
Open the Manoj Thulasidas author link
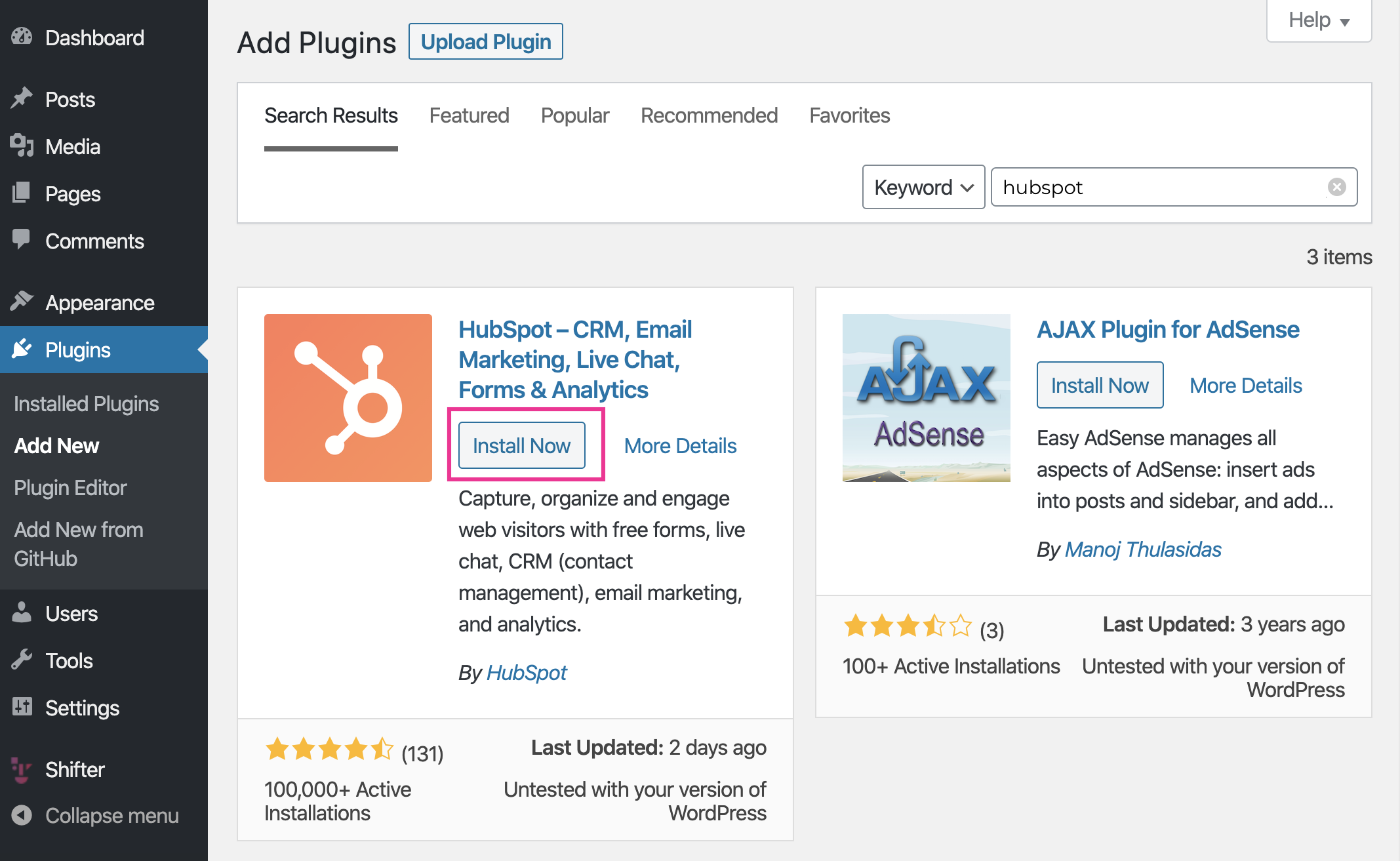click(1143, 550)
